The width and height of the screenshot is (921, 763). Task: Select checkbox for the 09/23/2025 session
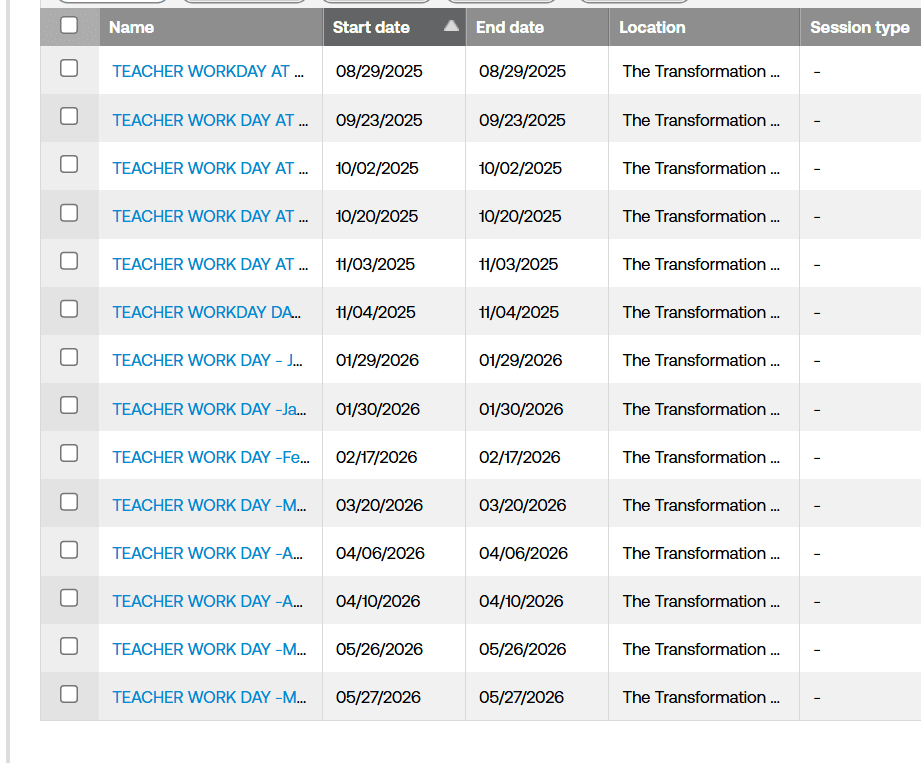[x=69, y=116]
